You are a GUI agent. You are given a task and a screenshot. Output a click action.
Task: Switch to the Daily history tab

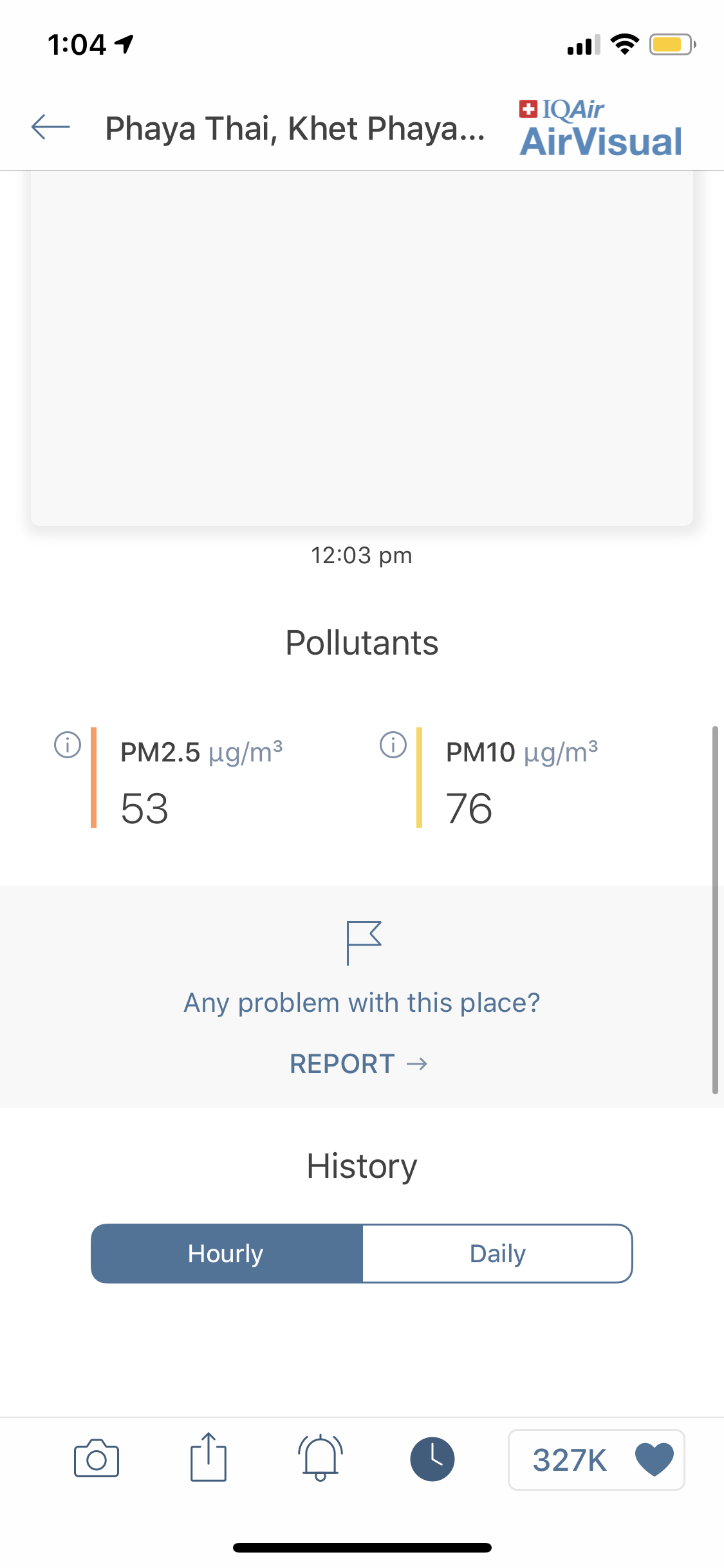pos(497,1253)
